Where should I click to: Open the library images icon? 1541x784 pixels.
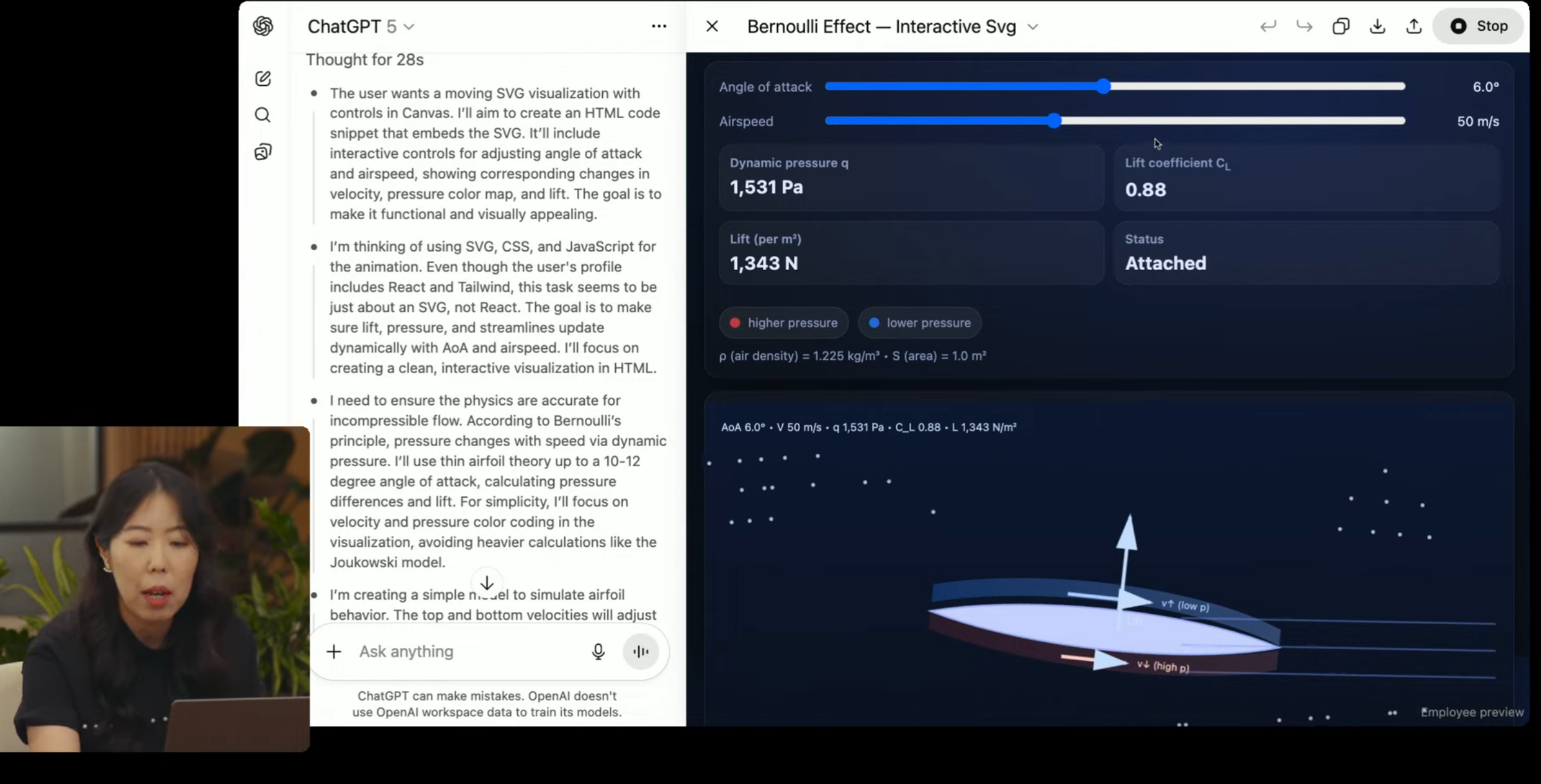point(263,152)
